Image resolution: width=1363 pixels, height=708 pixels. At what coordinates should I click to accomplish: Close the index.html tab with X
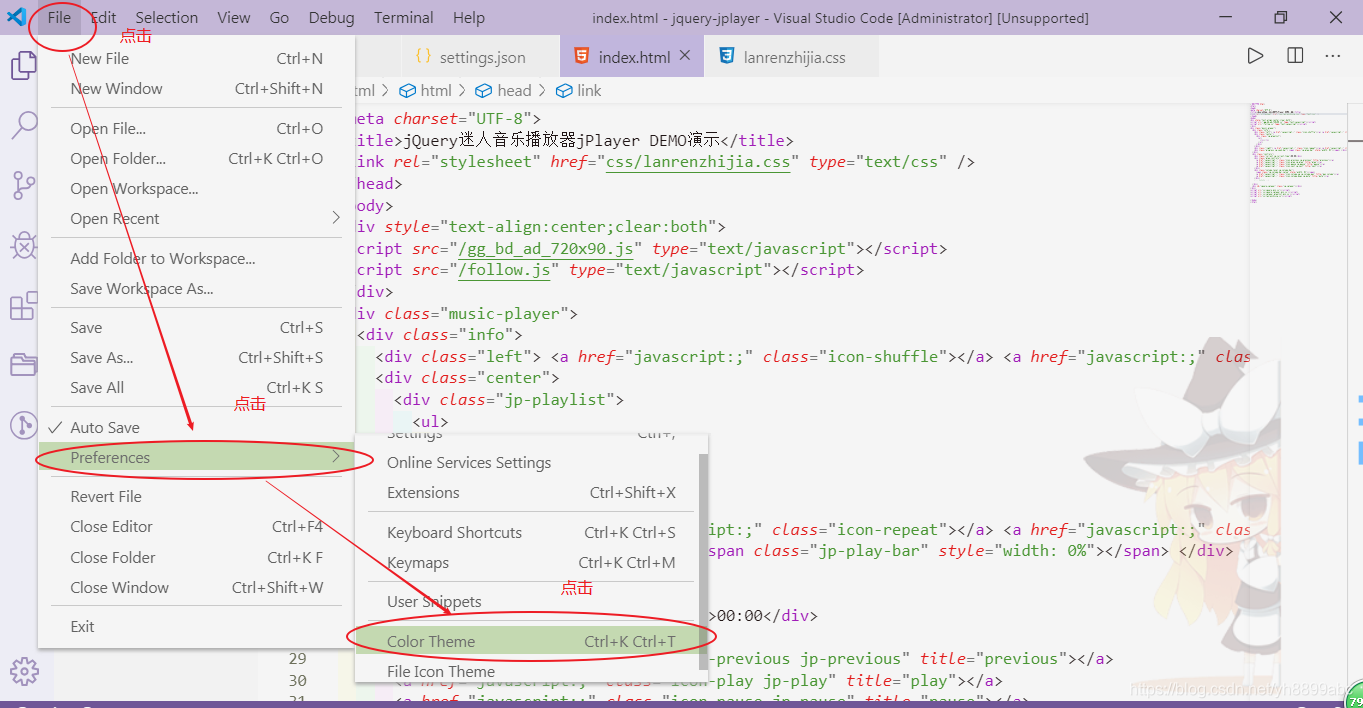tap(685, 56)
